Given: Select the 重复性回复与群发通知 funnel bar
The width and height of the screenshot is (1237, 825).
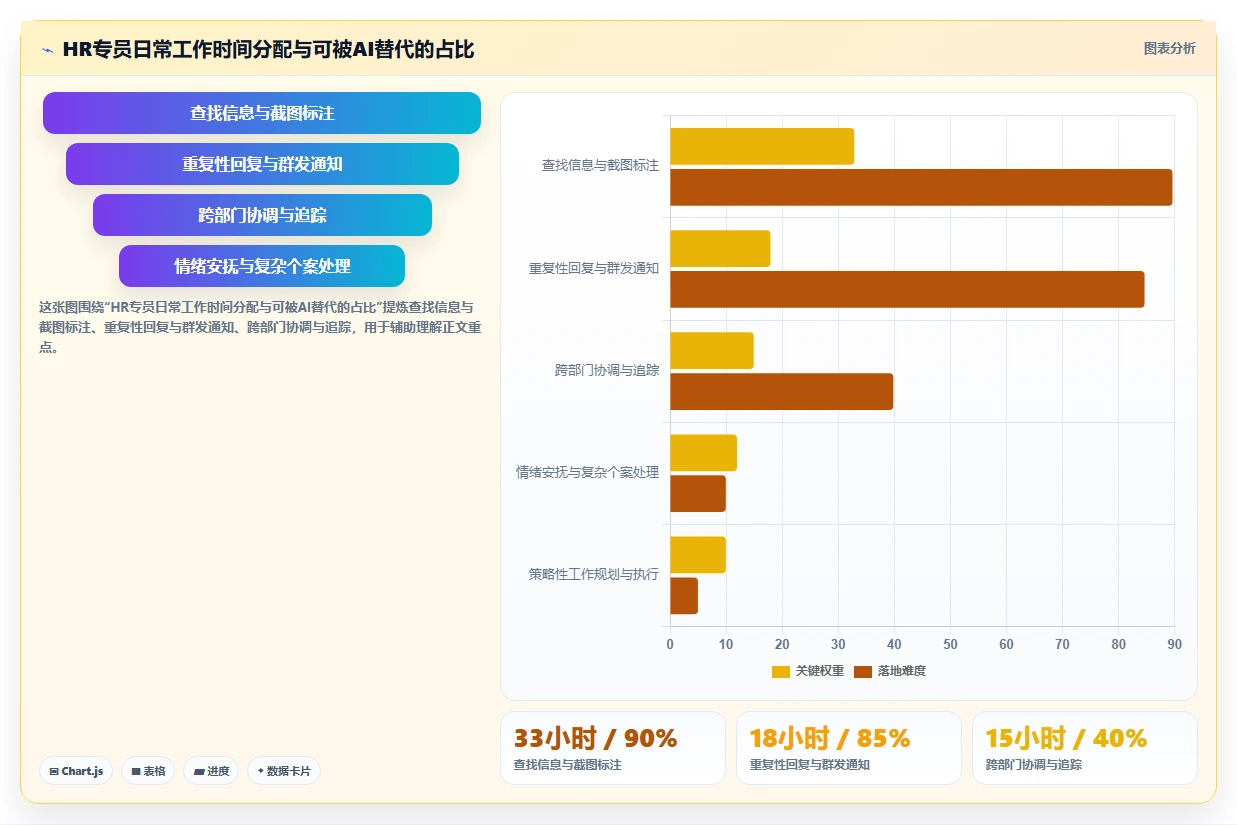Looking at the screenshot, I should tap(262, 164).
